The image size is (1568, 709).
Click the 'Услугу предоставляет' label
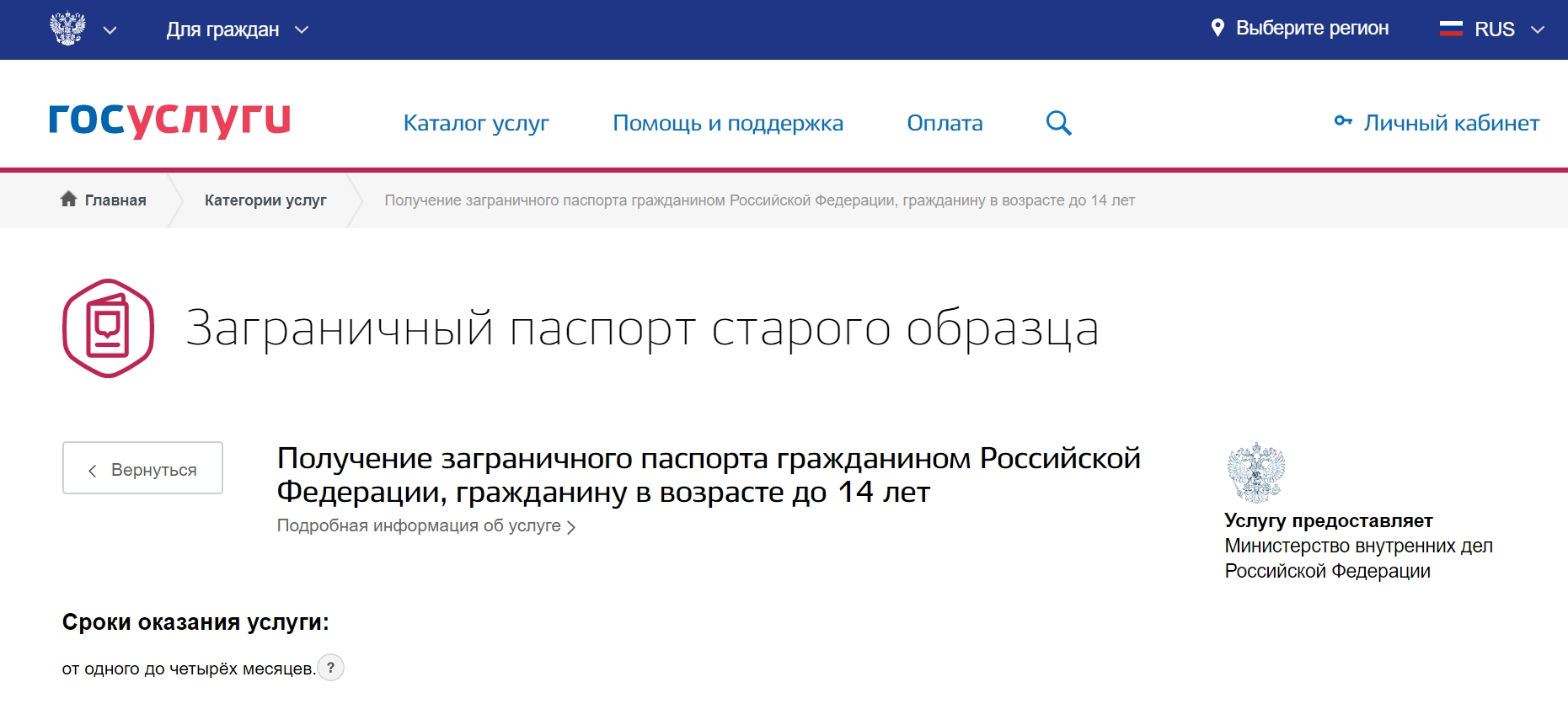click(1329, 521)
